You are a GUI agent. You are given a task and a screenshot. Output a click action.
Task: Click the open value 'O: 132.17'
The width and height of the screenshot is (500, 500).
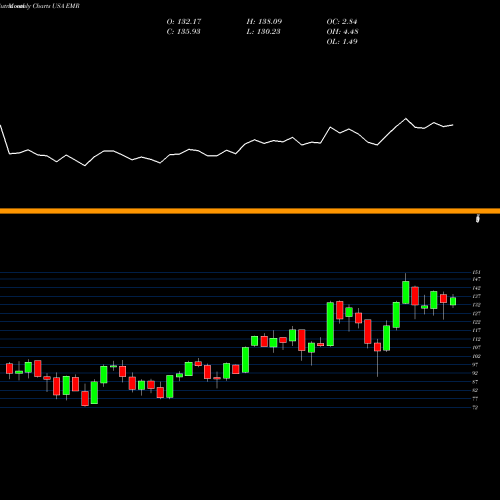[184, 22]
